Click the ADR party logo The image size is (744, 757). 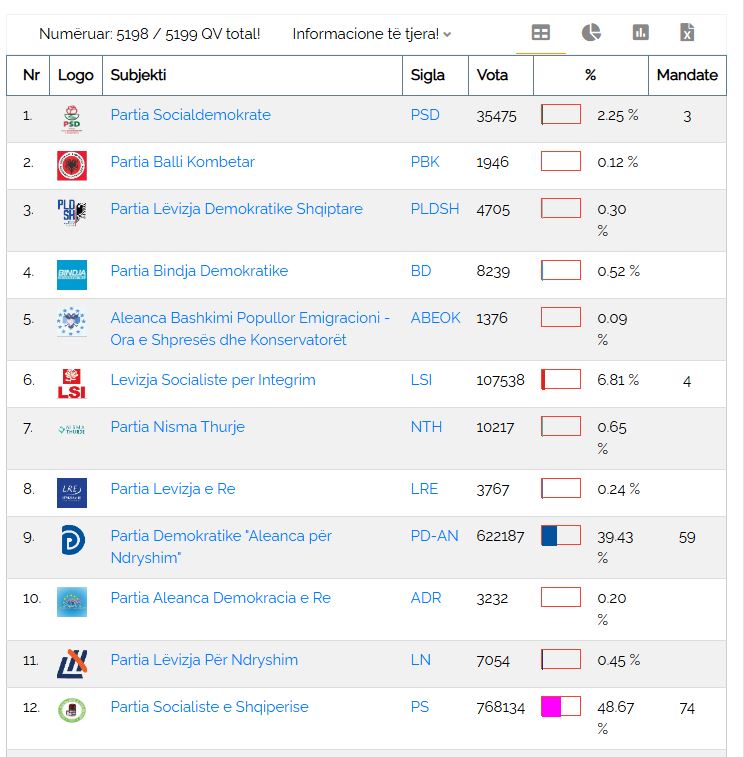tap(72, 602)
